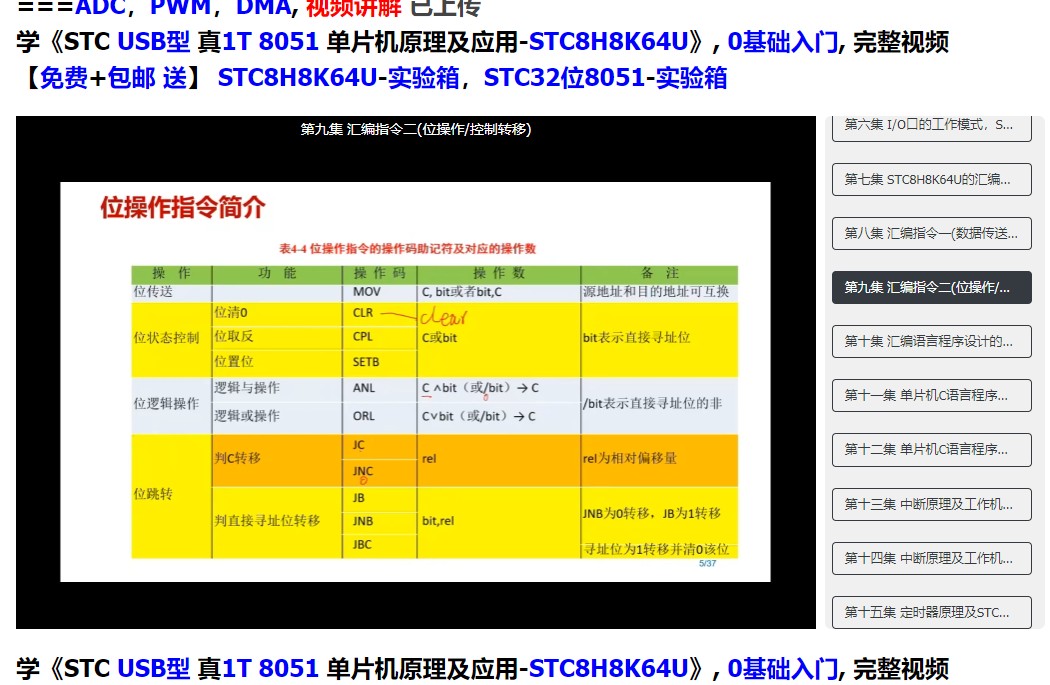
Task: Open 第十一集 单片机C语言程序 episode
Action: [x=931, y=396]
